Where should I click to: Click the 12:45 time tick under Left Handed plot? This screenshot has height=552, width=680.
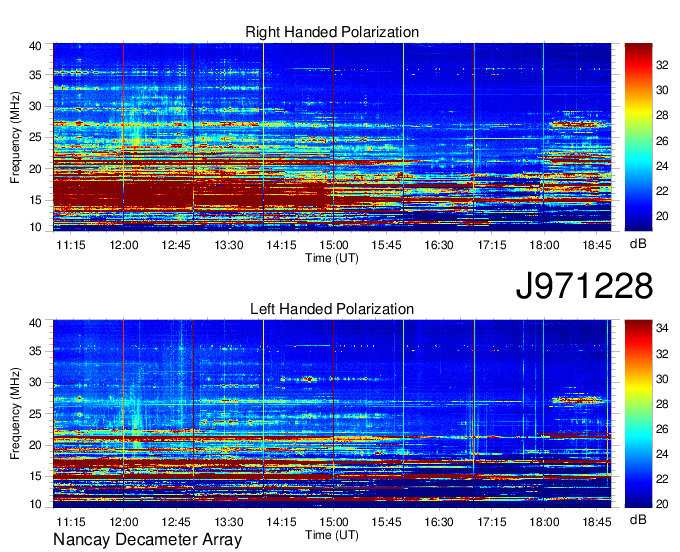(176, 522)
